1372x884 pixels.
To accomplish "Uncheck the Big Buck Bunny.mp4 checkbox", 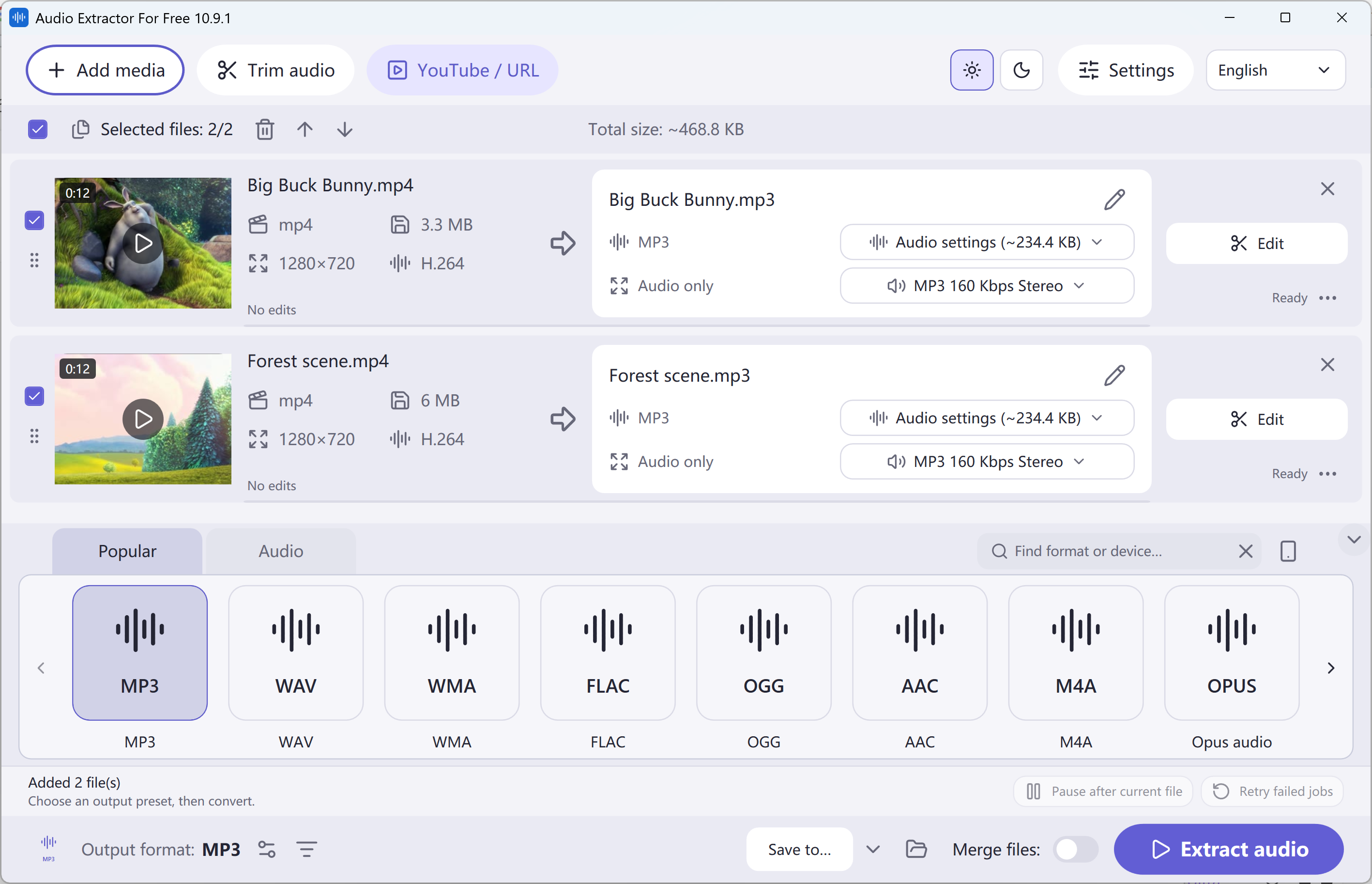I will [34, 220].
